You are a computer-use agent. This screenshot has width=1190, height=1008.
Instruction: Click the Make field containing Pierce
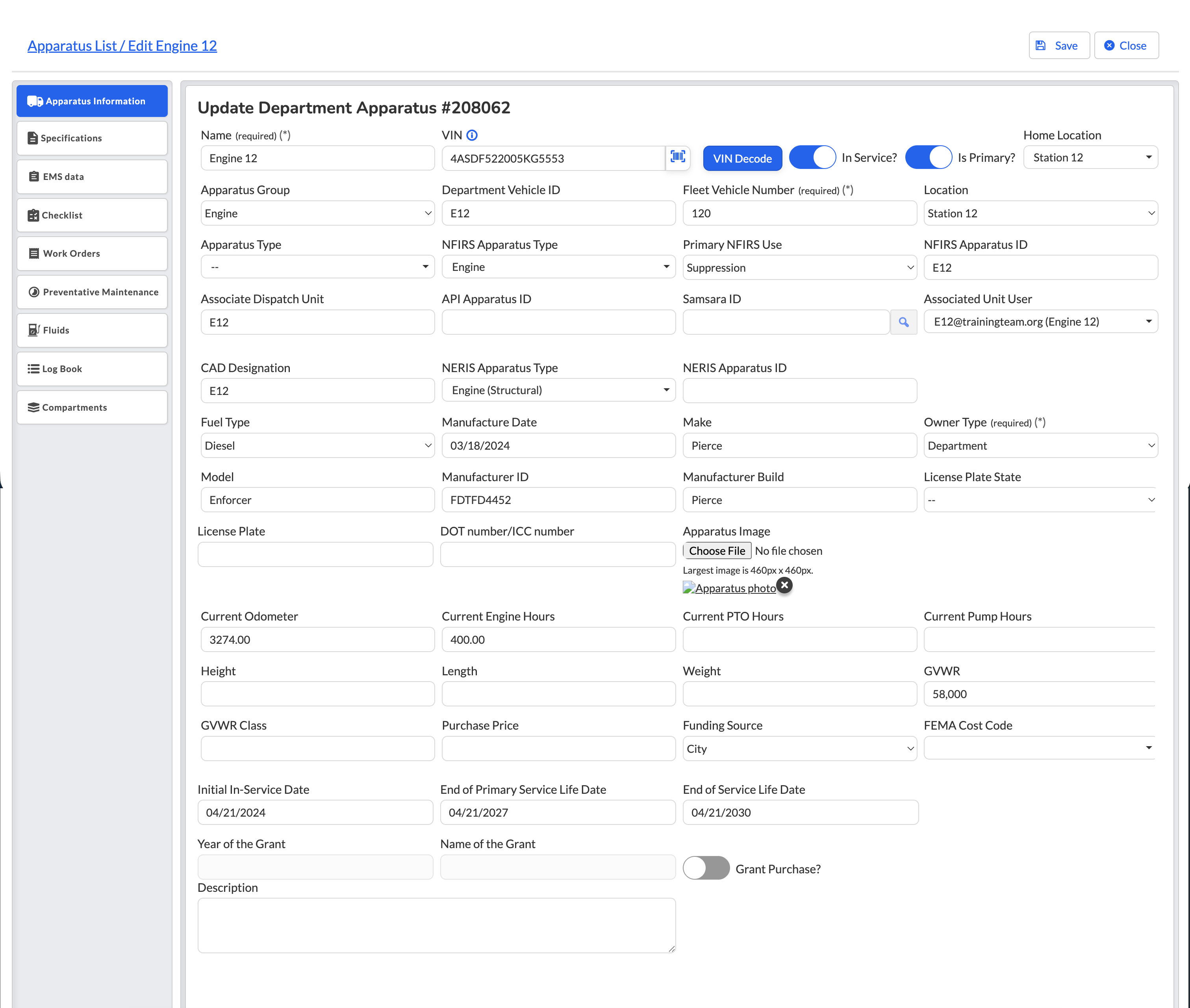coord(800,445)
